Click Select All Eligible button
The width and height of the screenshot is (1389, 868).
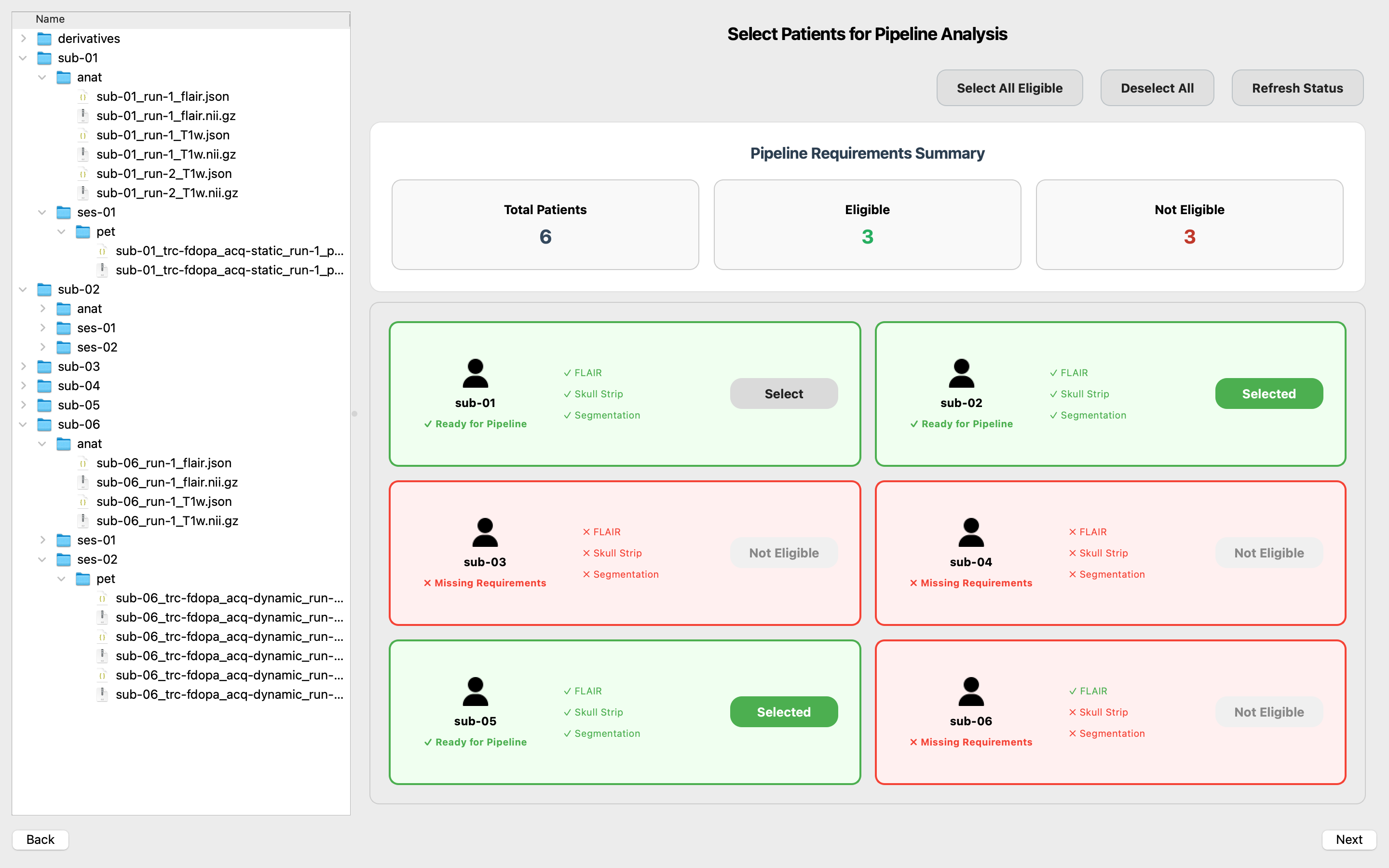coord(1009,88)
